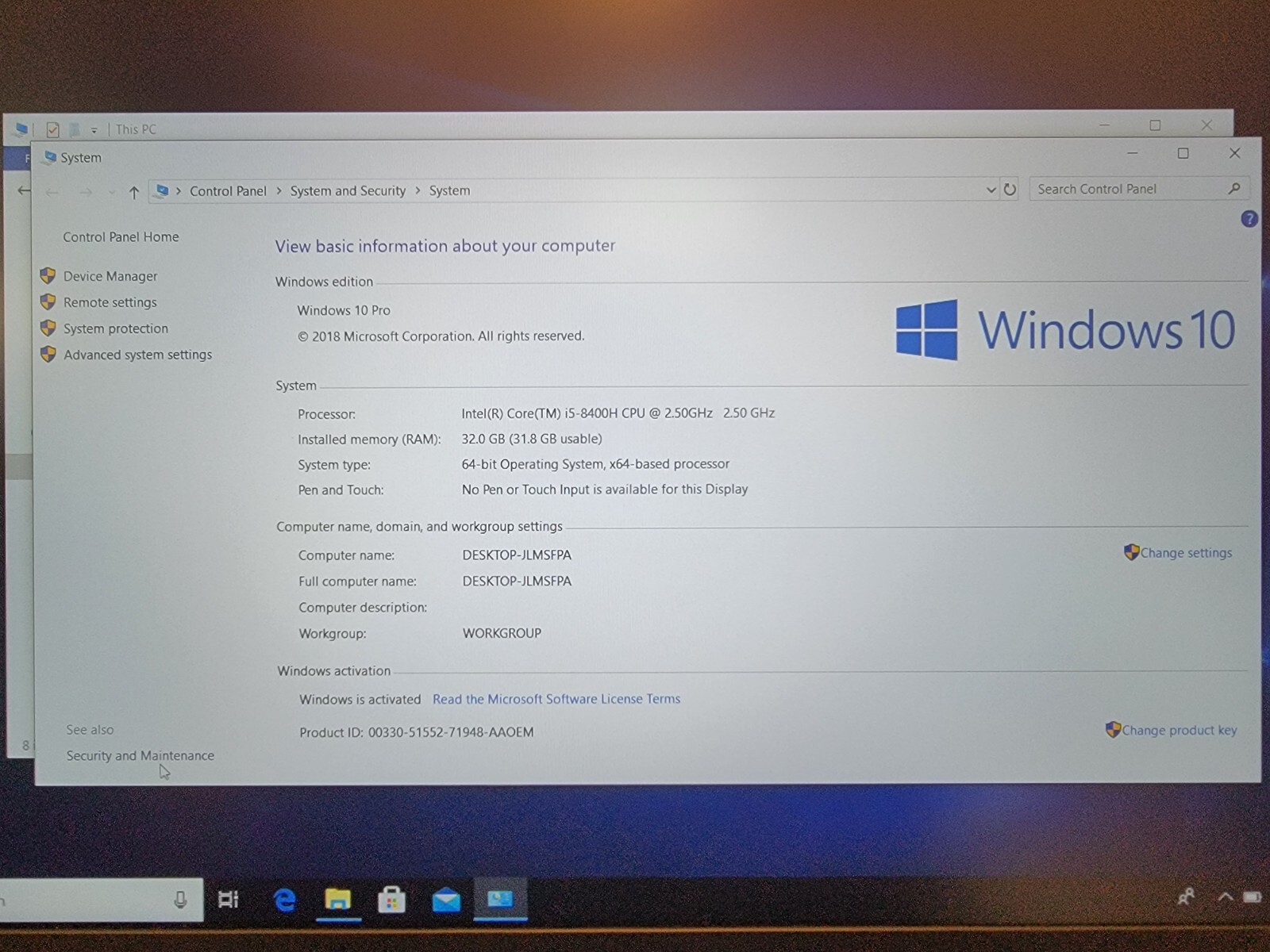Click the Help question mark icon
The width and height of the screenshot is (1270, 952).
1249,219
